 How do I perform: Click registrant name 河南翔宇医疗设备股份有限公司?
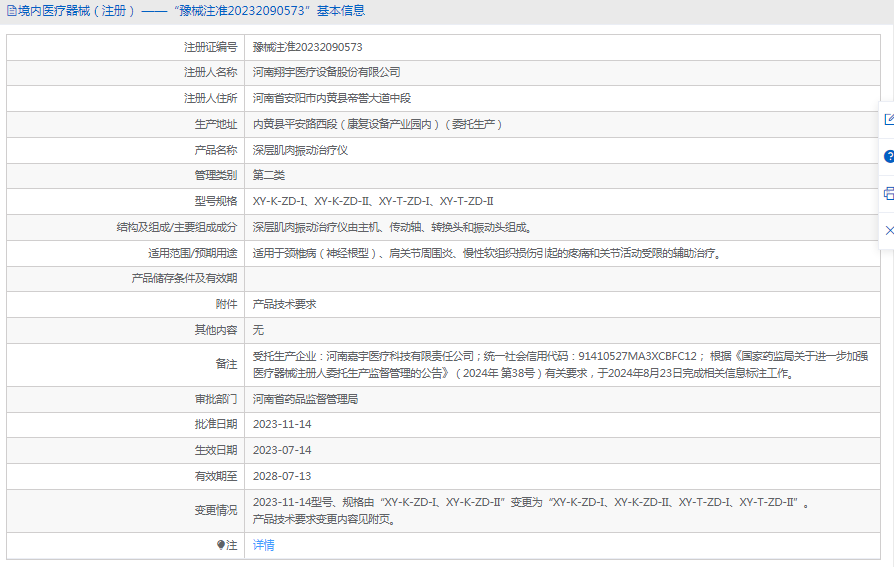[326, 72]
